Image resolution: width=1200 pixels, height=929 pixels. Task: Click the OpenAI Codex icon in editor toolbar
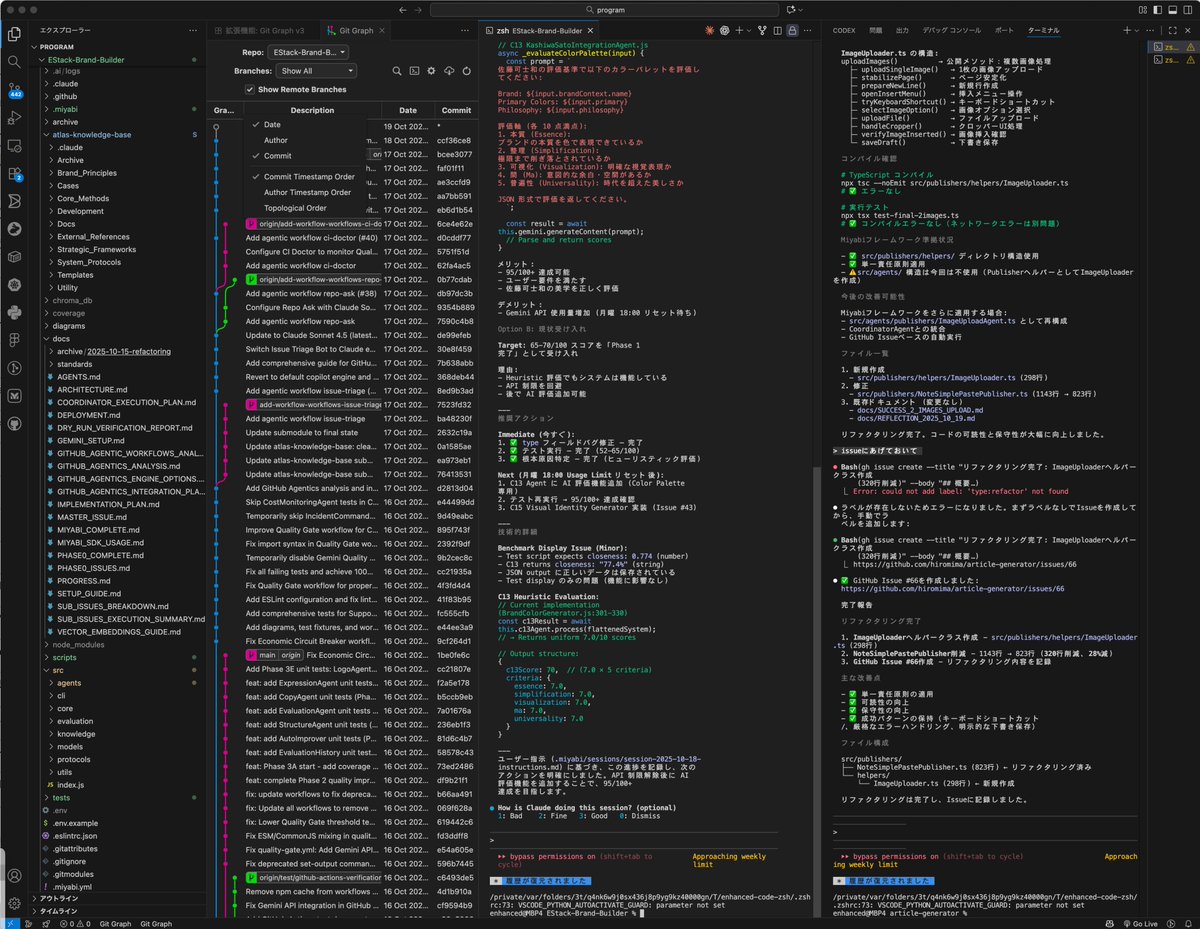tap(726, 31)
